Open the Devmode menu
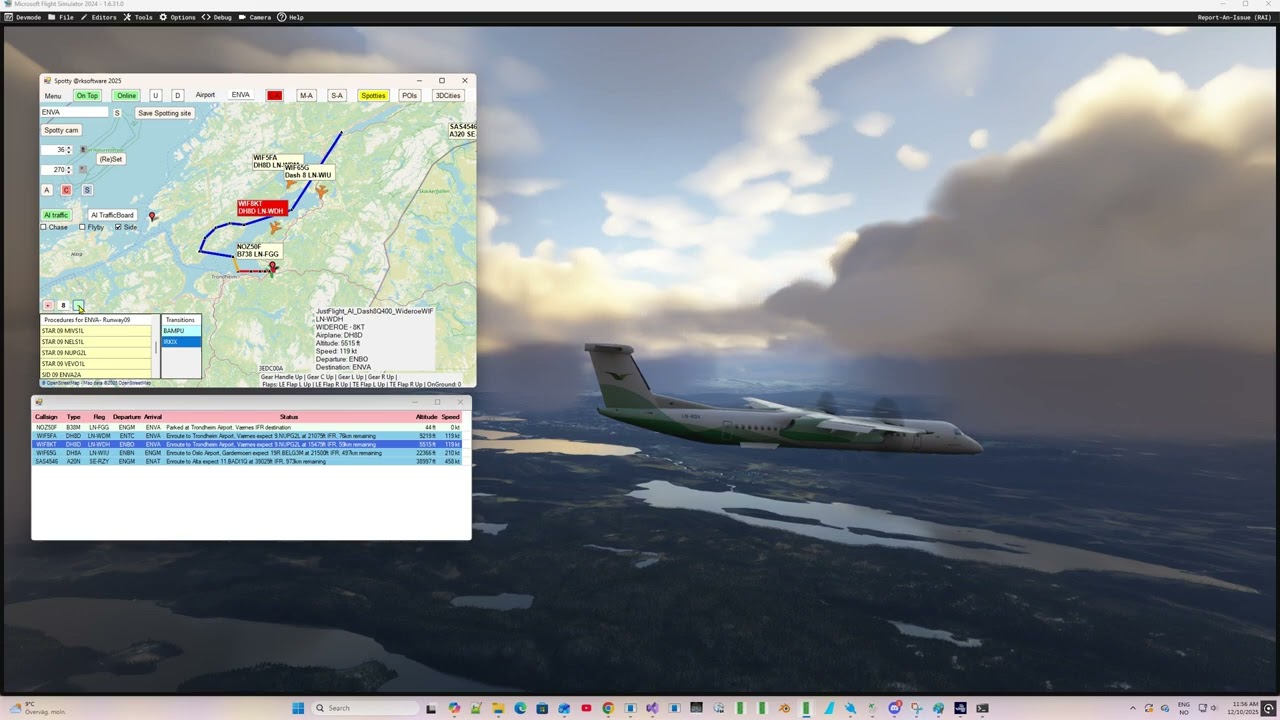The height and width of the screenshot is (720, 1280). (x=23, y=17)
